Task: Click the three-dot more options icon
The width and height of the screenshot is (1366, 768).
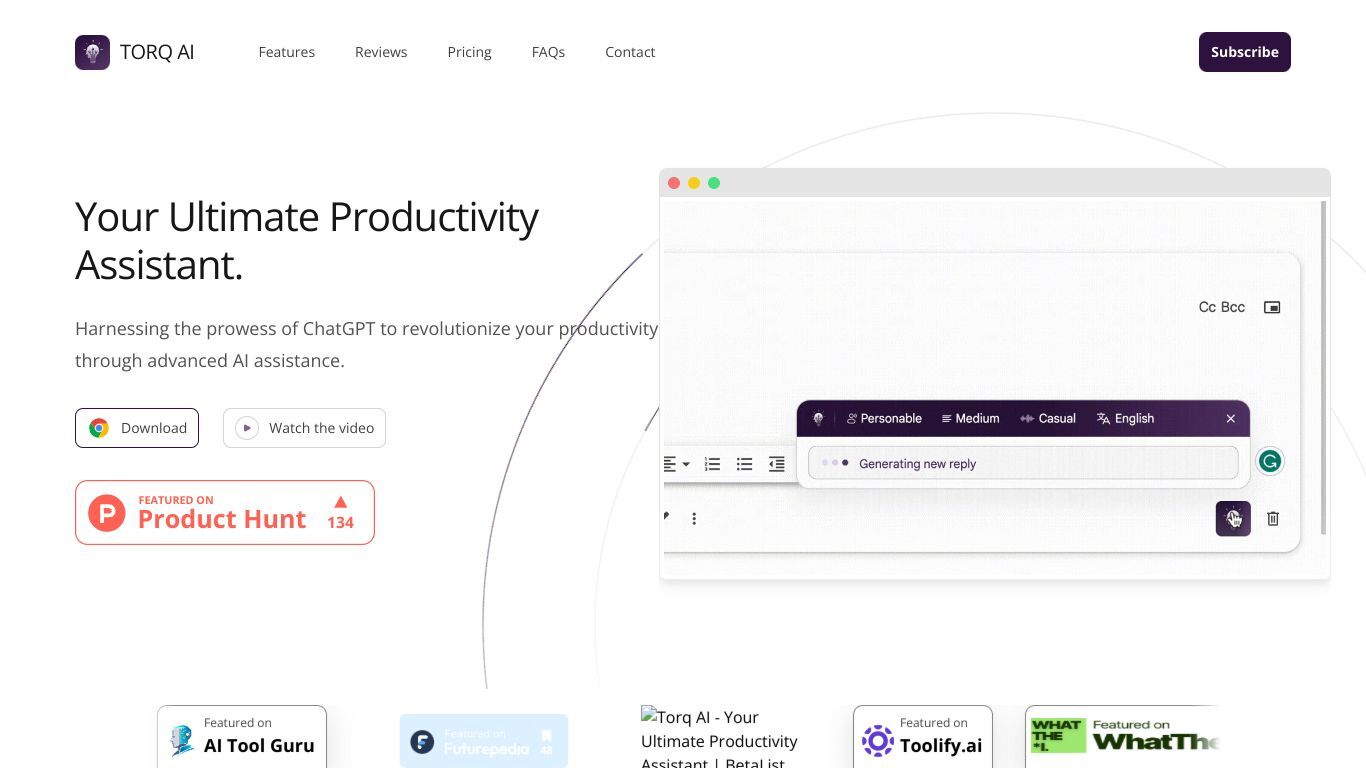Action: click(694, 518)
